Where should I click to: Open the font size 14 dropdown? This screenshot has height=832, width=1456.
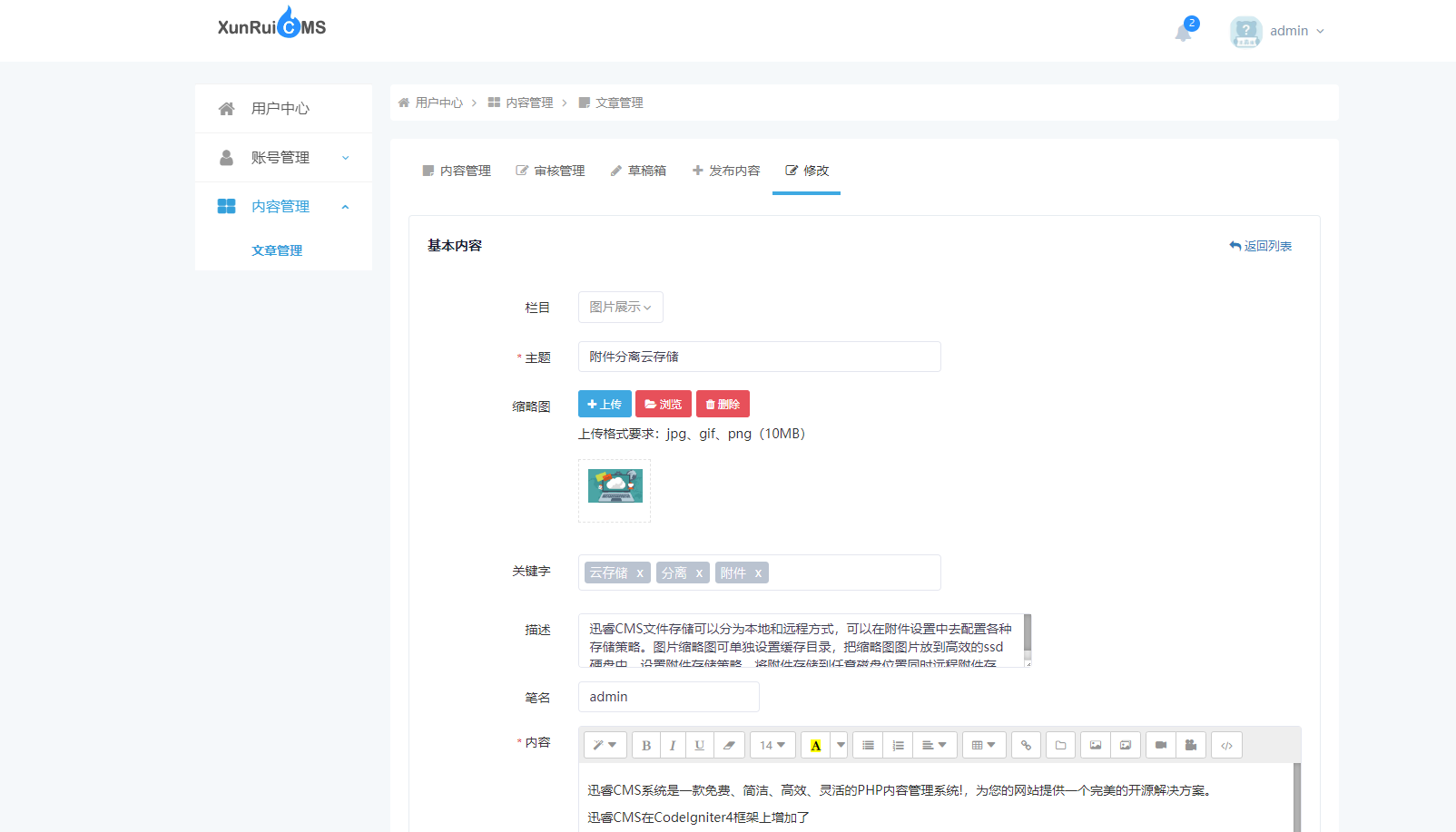click(772, 745)
